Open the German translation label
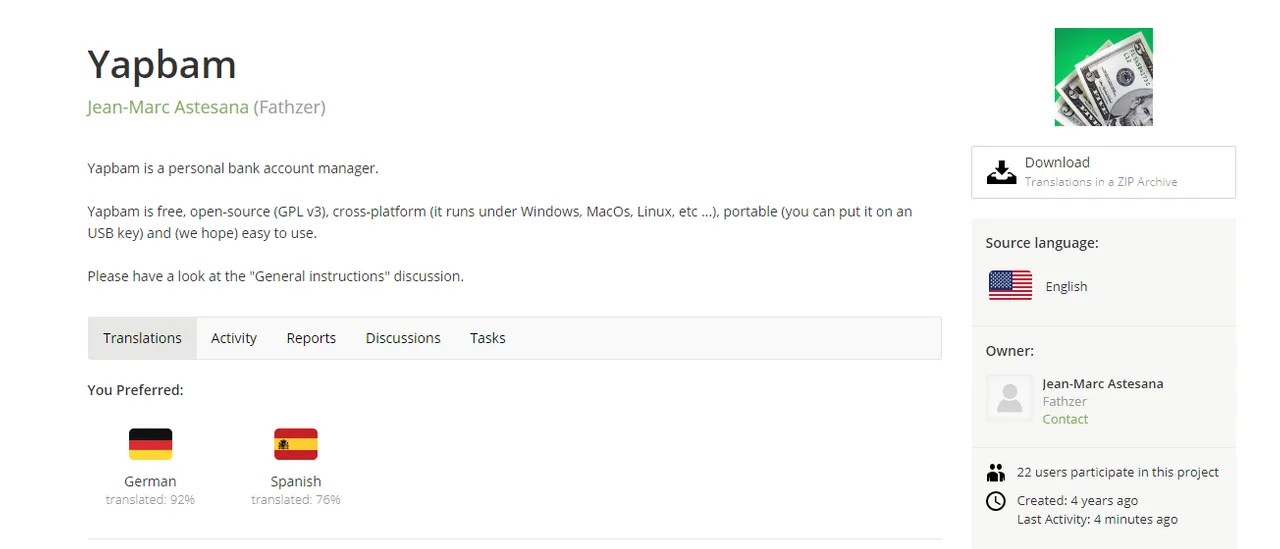This screenshot has width=1280, height=549. coord(150,481)
